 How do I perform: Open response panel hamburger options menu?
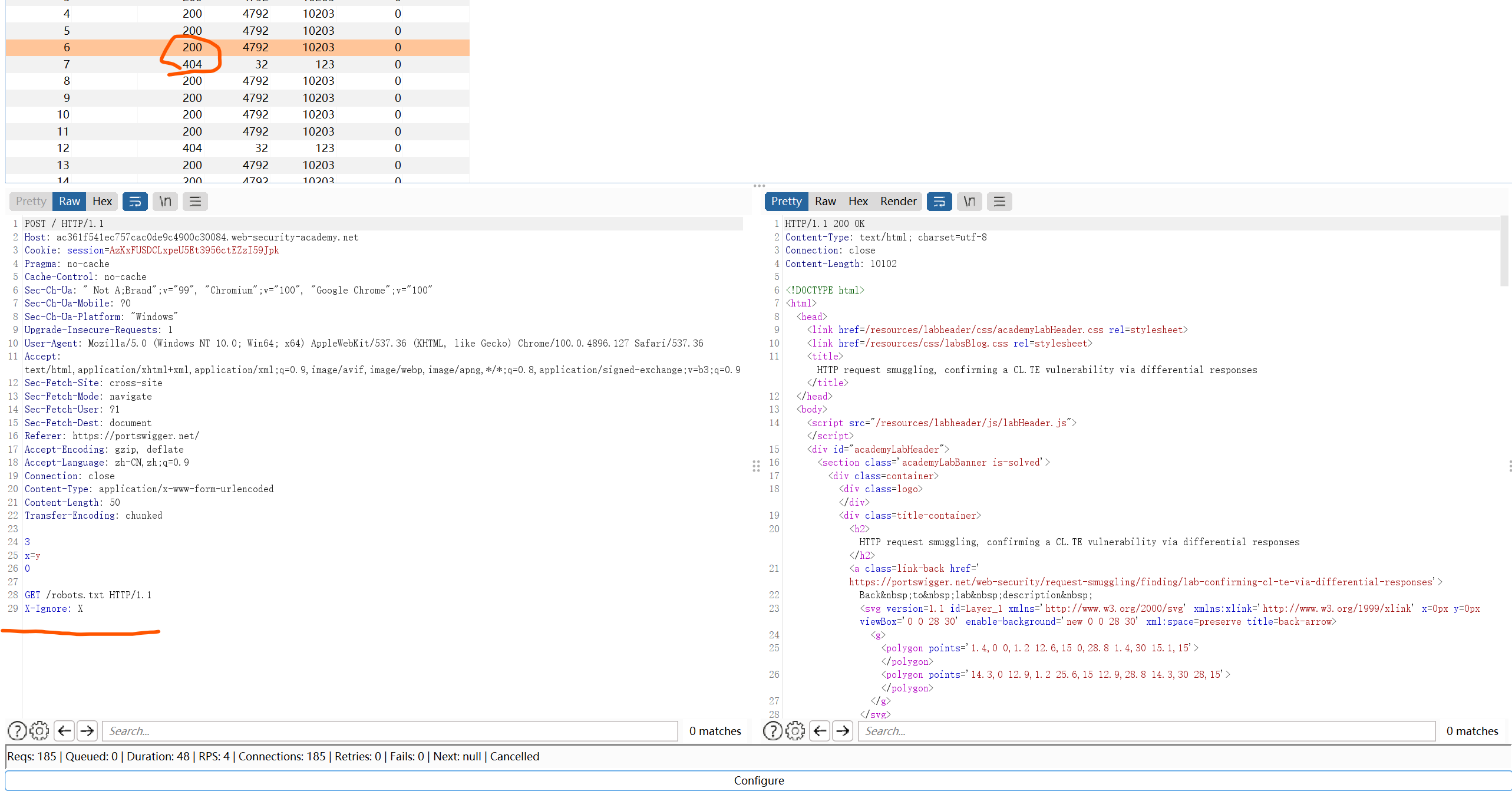999,202
